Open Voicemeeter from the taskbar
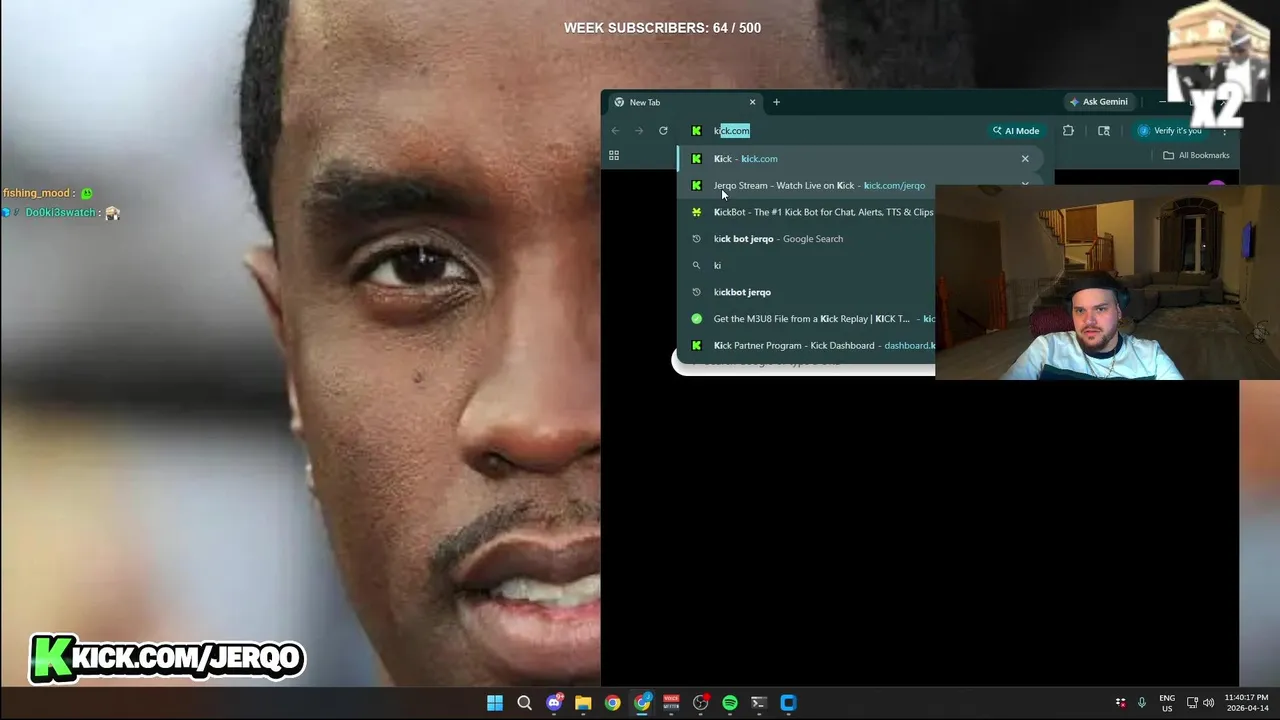The width and height of the screenshot is (1280, 720). (671, 703)
